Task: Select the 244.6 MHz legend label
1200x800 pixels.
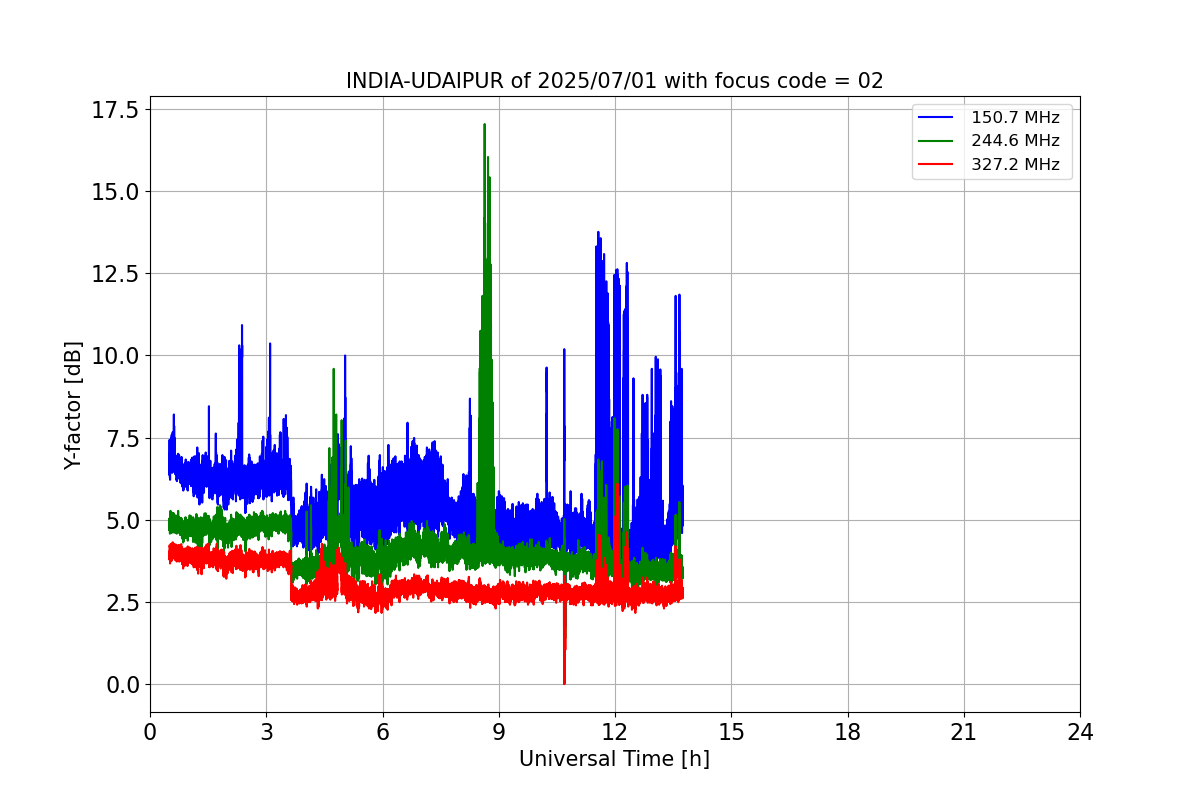Action: tap(1015, 141)
